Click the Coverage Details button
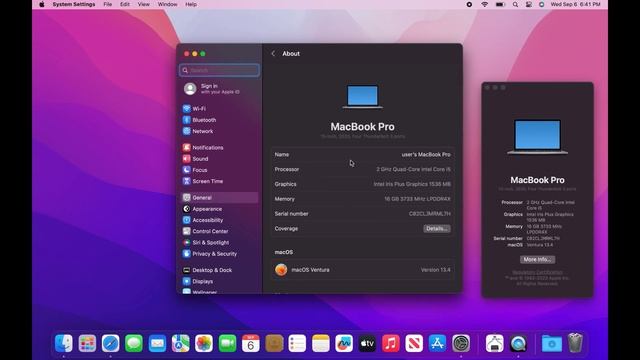Image resolution: width=640 pixels, height=360 pixels. [x=437, y=229]
